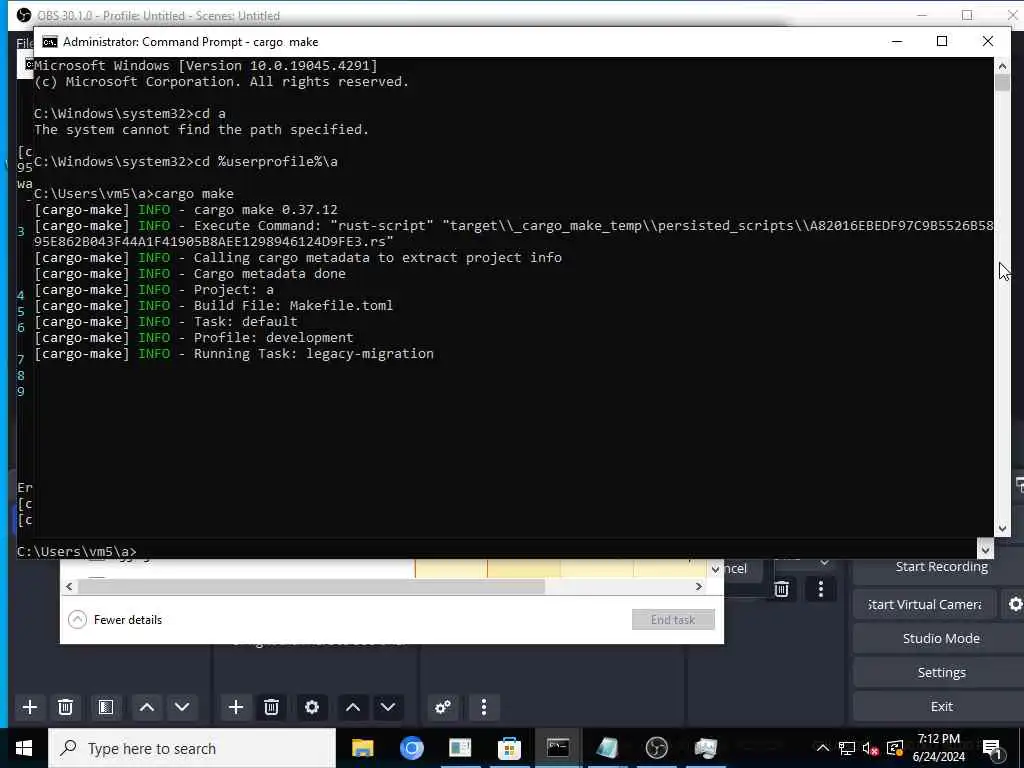Click 'The system cannot find the path specified.'
Viewport: 1024px width, 768px height.
pos(201,129)
